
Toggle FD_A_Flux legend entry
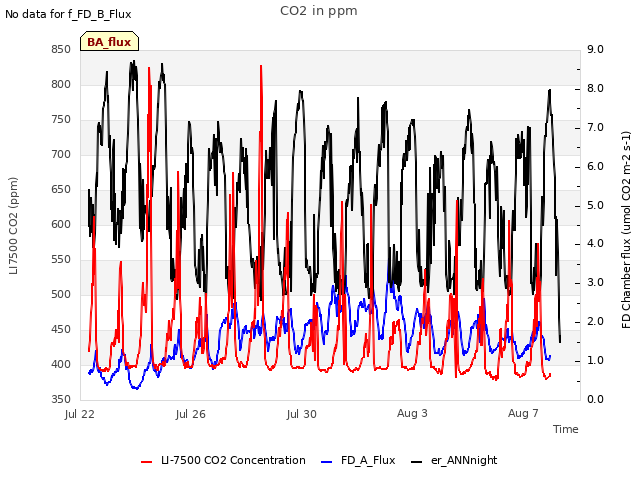click(x=368, y=460)
